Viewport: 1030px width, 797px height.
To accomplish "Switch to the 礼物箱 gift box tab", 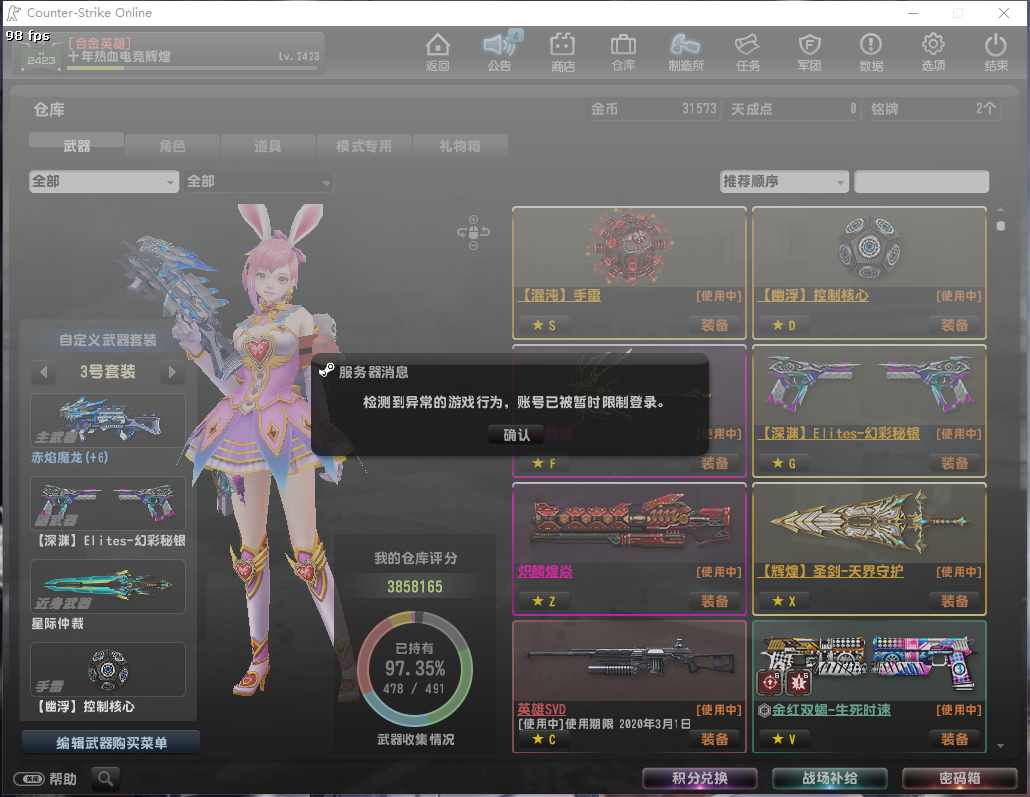I will [460, 146].
